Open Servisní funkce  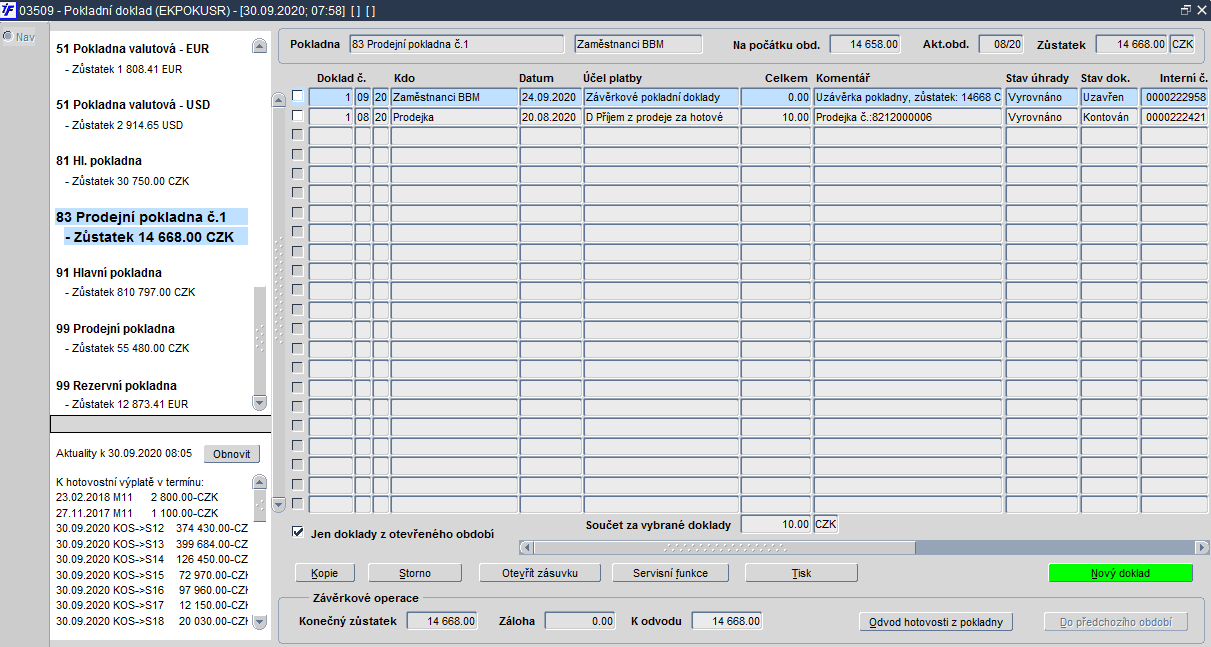(x=671, y=573)
